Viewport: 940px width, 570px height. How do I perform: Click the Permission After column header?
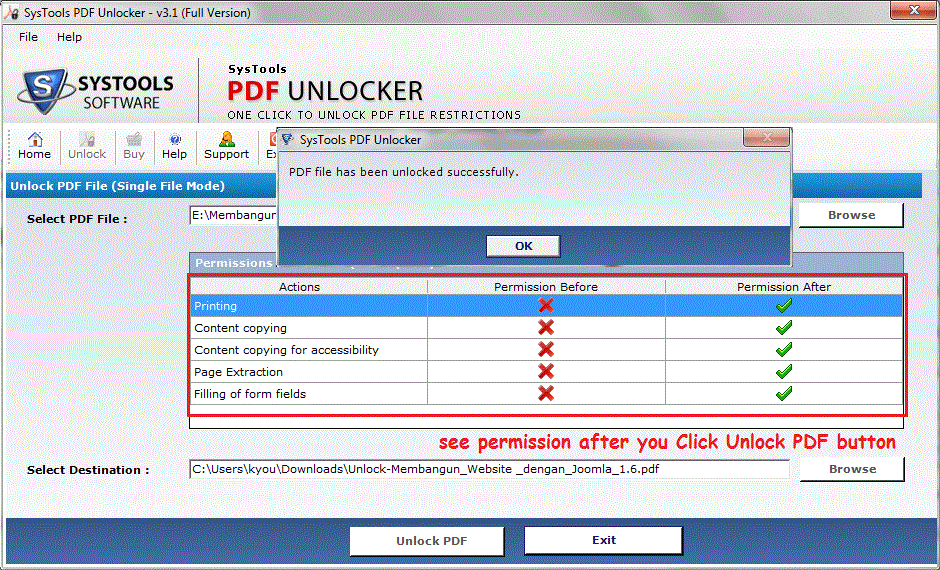pos(784,286)
